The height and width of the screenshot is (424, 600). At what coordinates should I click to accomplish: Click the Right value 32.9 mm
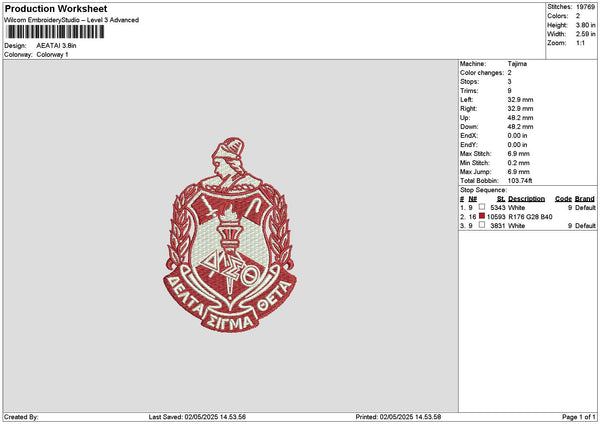coord(520,109)
